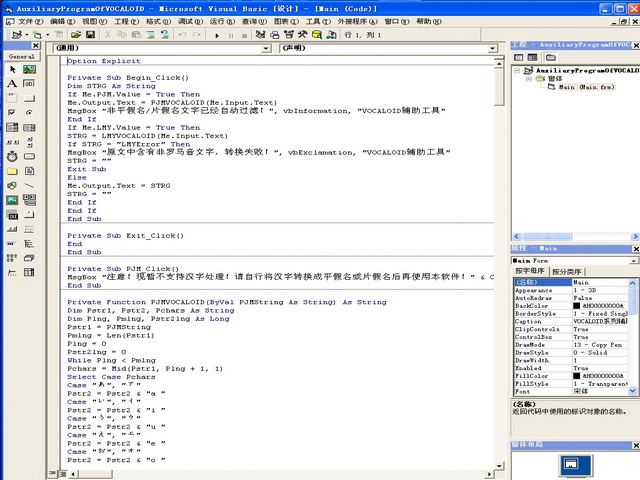Click the code editor vertical scrollbar down arrow
The image size is (640, 480).
pos(499,466)
